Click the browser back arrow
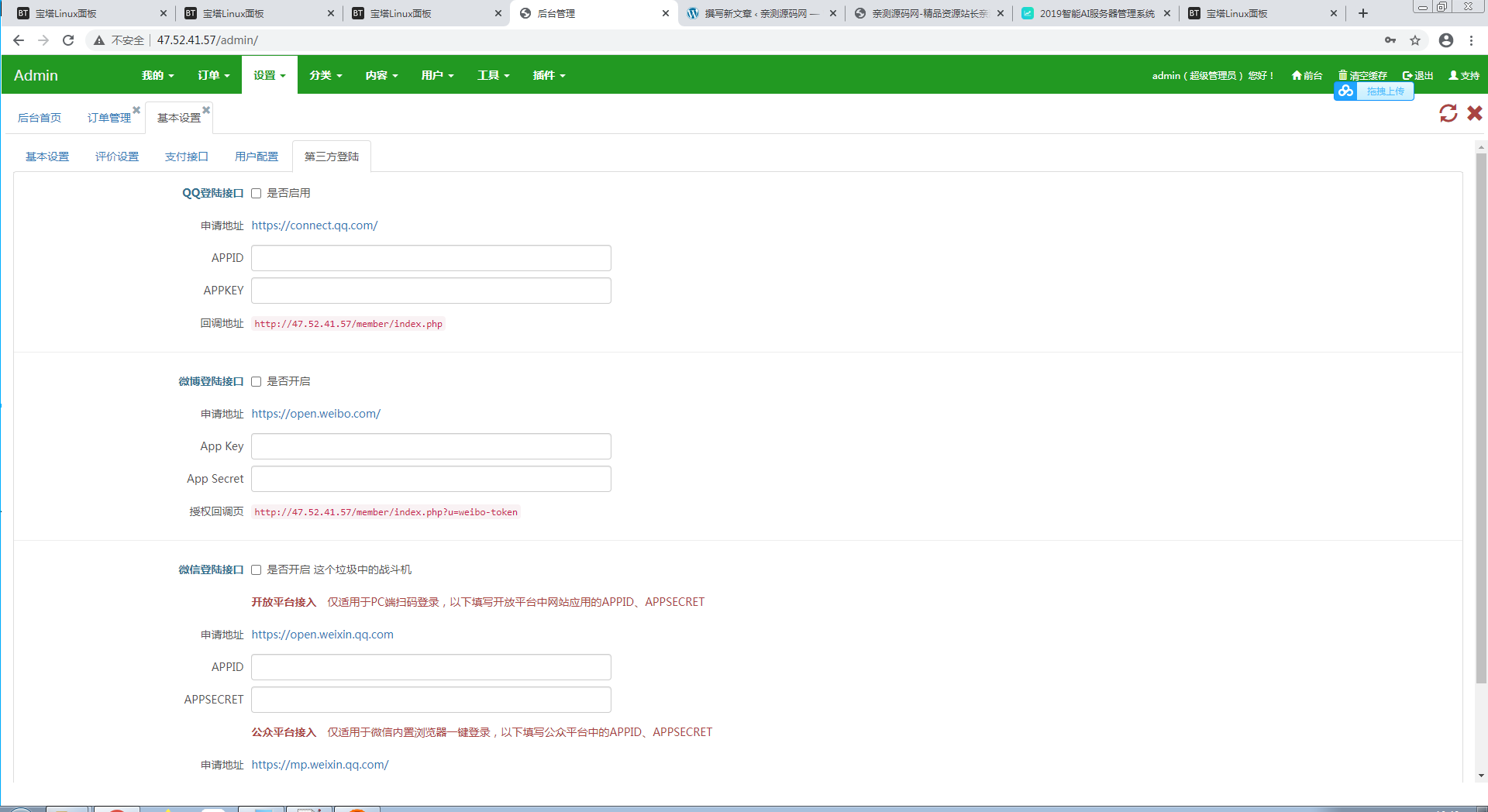 (19, 40)
